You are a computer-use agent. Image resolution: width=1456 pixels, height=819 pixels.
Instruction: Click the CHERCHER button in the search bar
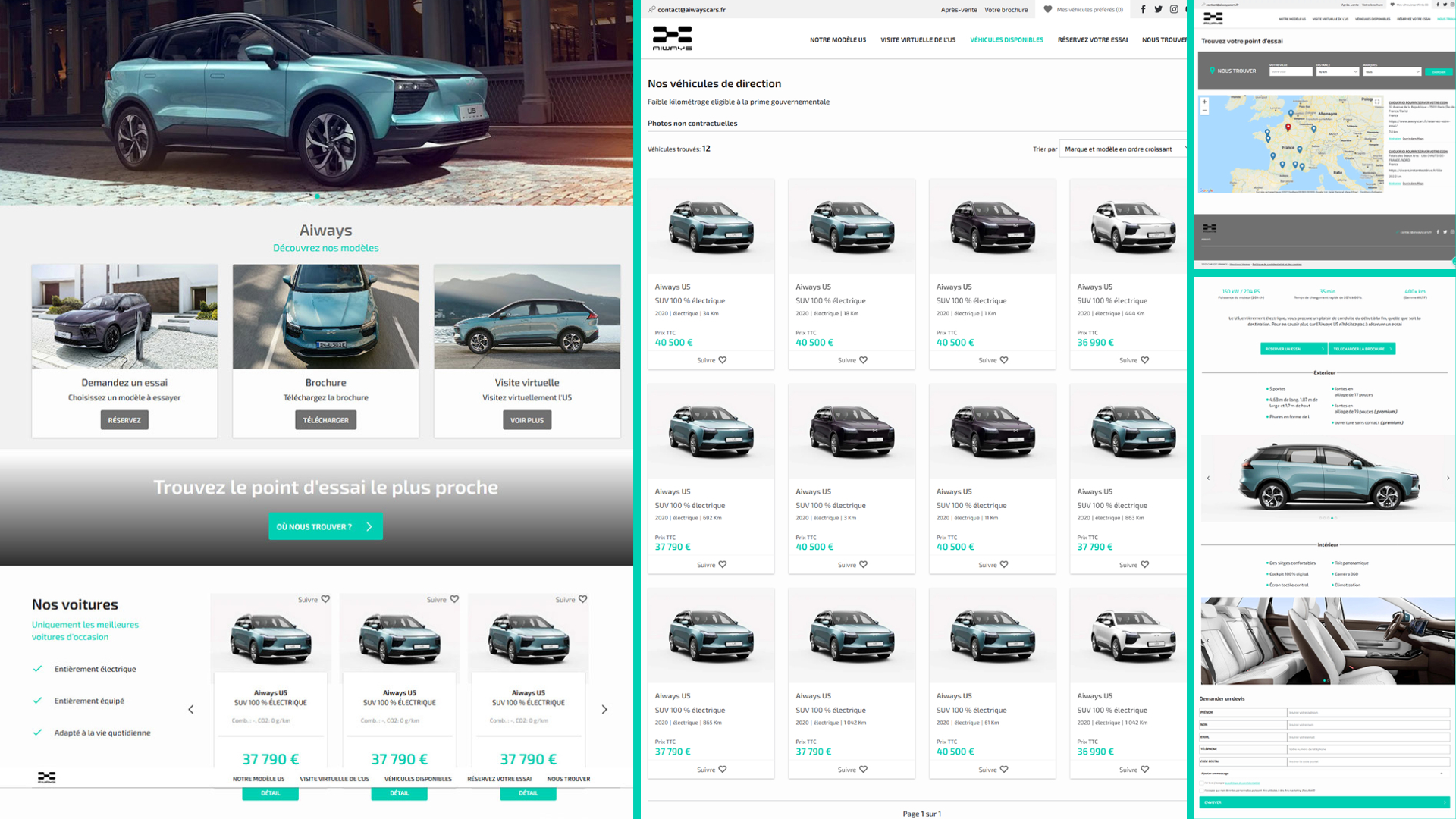coord(1439,72)
